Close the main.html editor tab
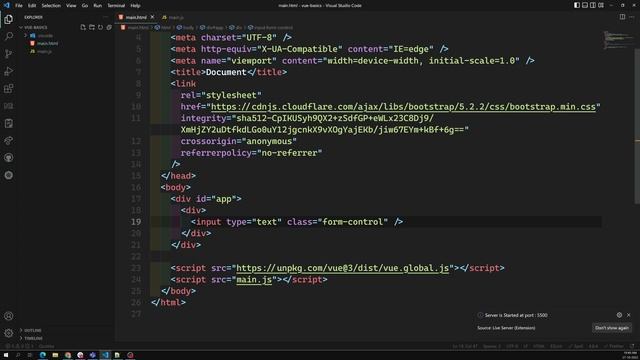640x360 pixels. [152, 17]
